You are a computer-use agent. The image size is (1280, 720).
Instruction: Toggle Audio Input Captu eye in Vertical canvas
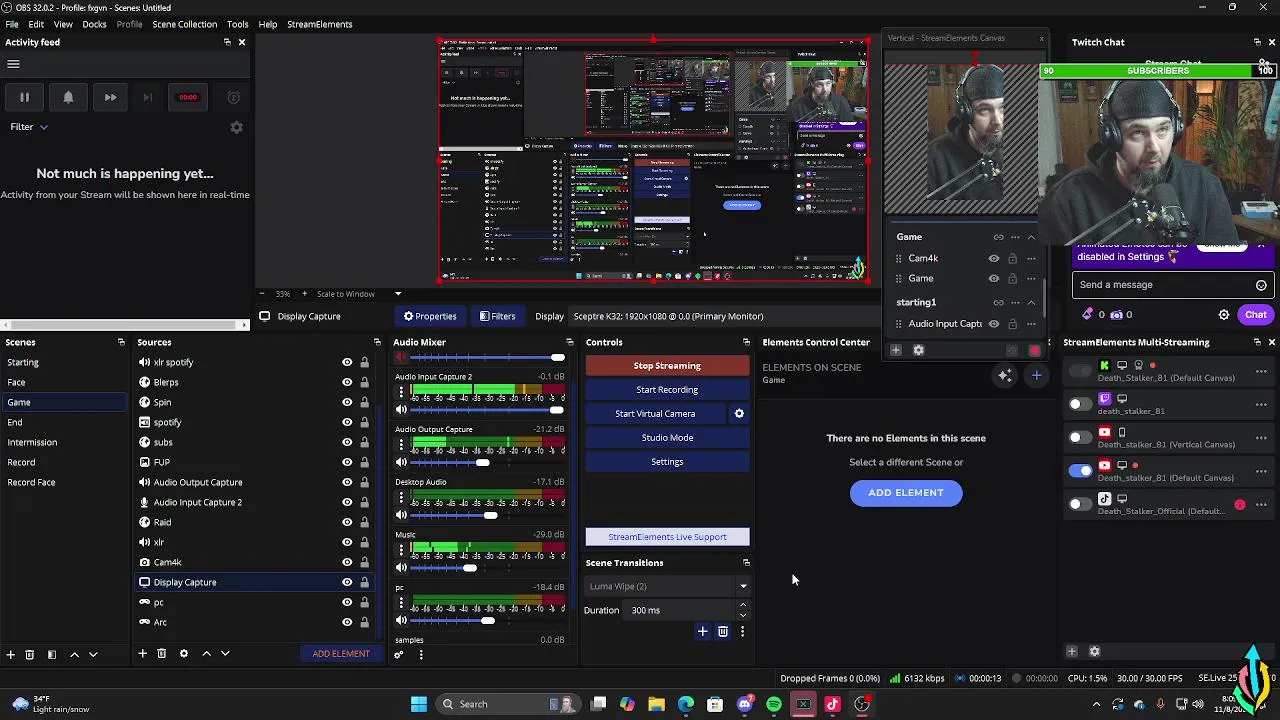pyautogui.click(x=994, y=324)
